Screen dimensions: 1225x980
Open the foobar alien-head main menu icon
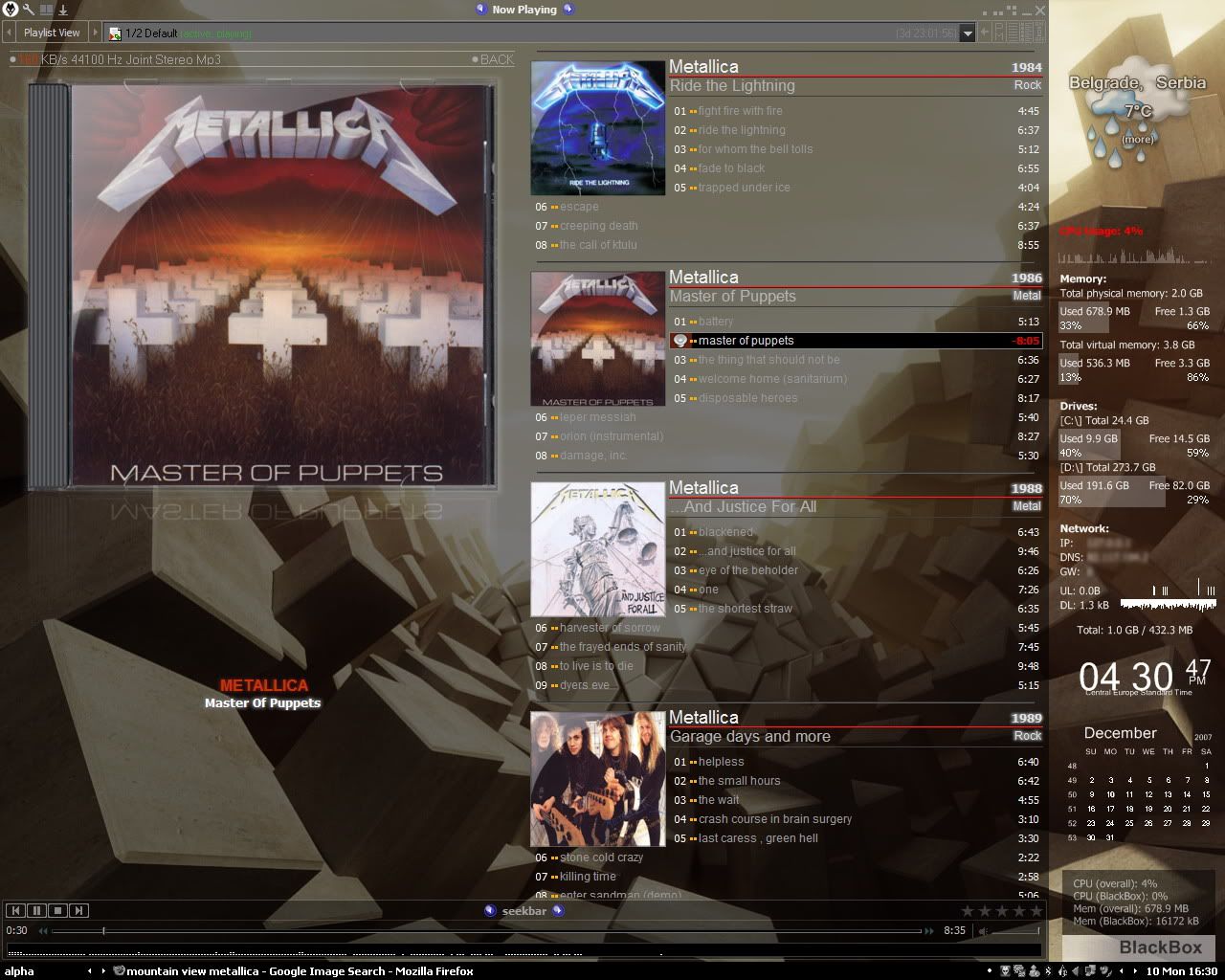(x=10, y=10)
